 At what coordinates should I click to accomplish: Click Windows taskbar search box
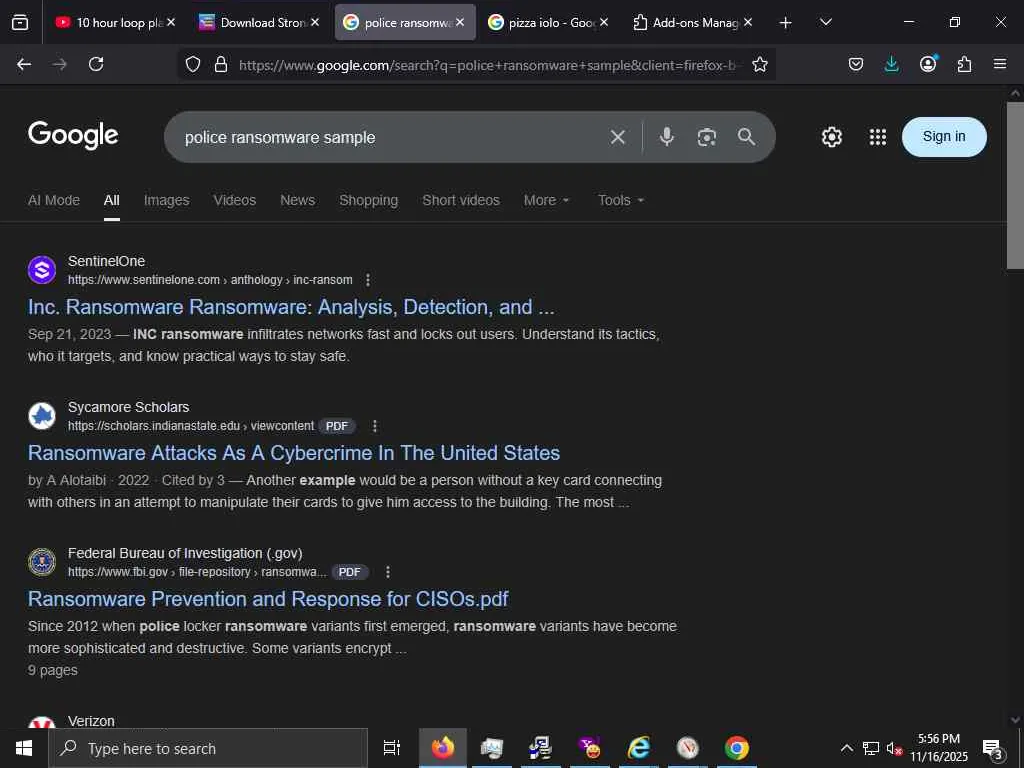click(x=208, y=748)
